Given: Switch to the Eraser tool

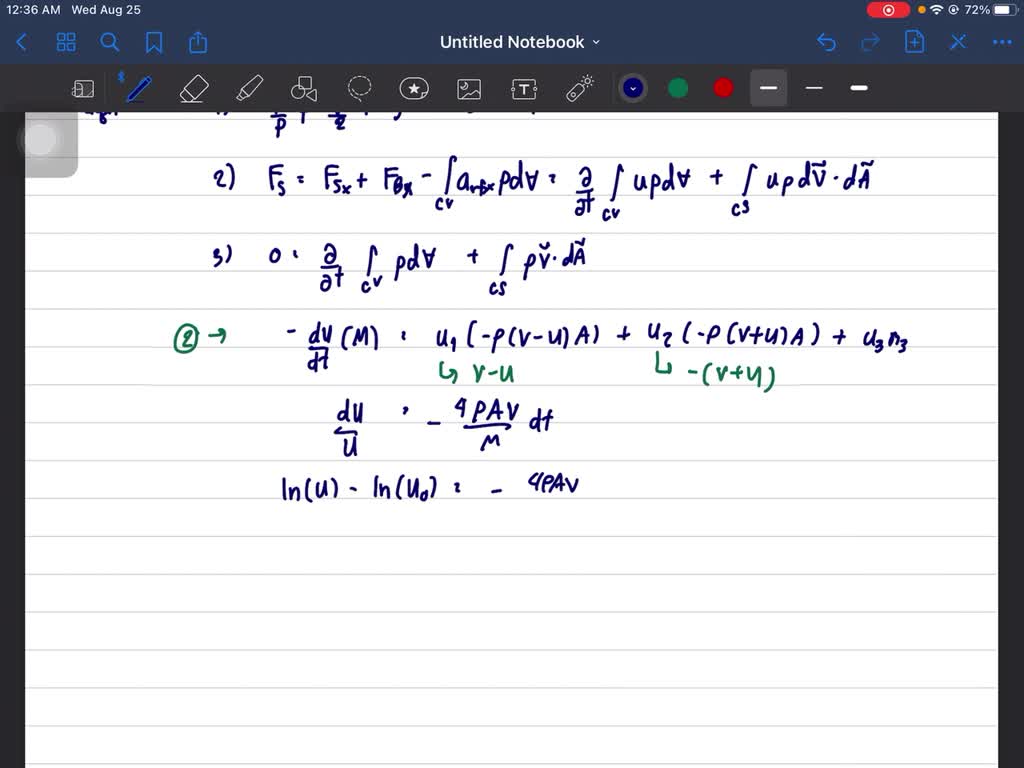Looking at the screenshot, I should pos(193,89).
